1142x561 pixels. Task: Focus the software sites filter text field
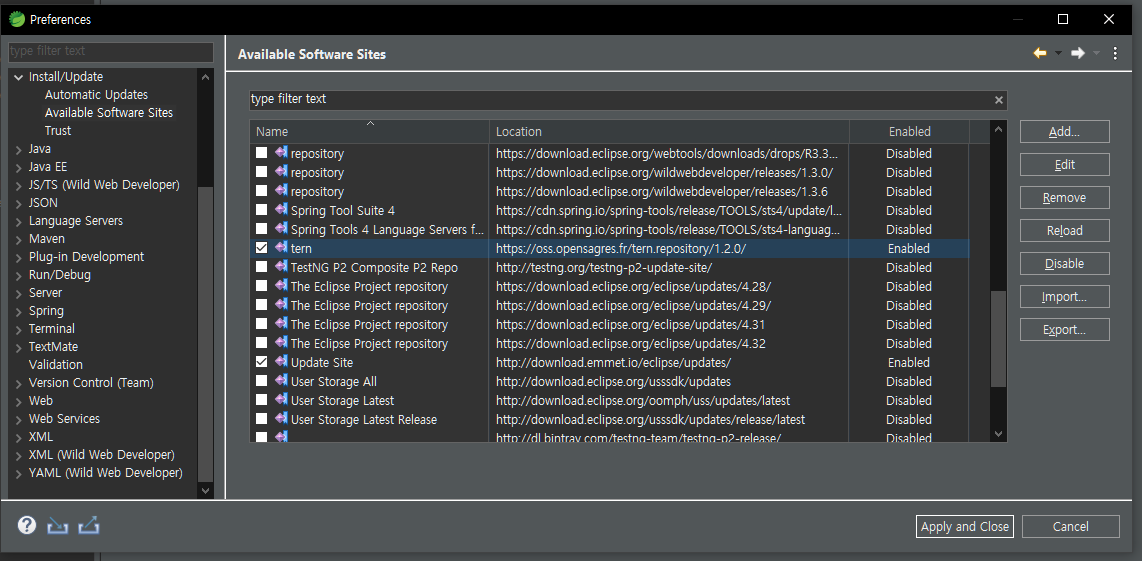pyautogui.click(x=621, y=99)
